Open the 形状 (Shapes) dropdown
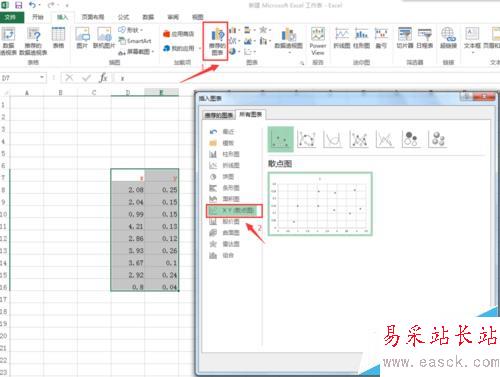 [130, 30]
